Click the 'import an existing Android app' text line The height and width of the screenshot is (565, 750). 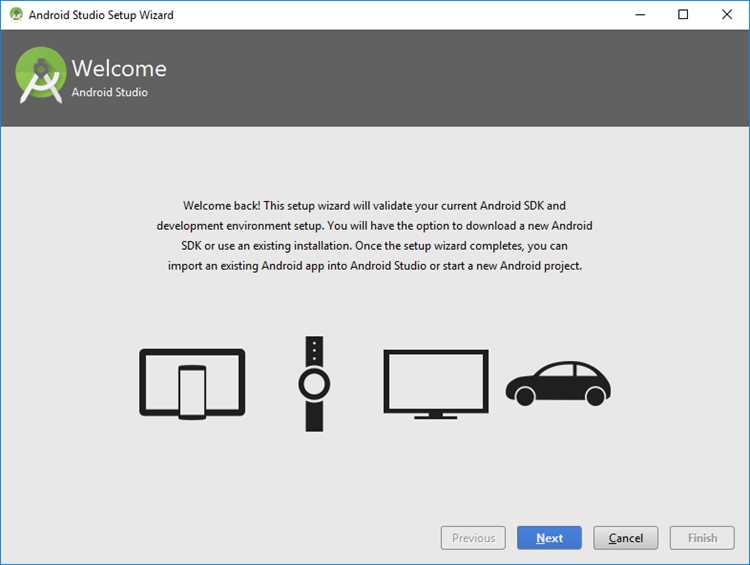click(375, 266)
